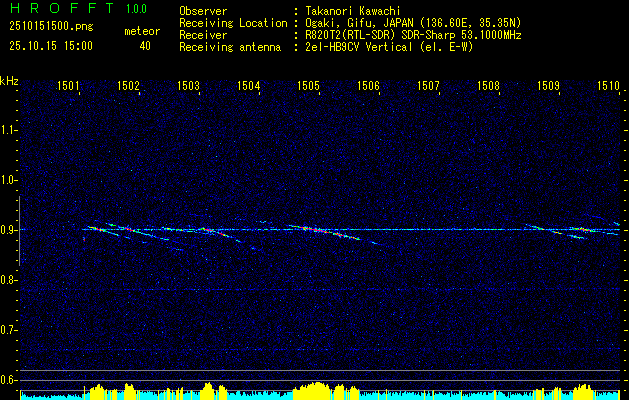Click the date stamp 25.10.15 15:00
Viewport: 629px width, 400px height.
tap(51, 46)
